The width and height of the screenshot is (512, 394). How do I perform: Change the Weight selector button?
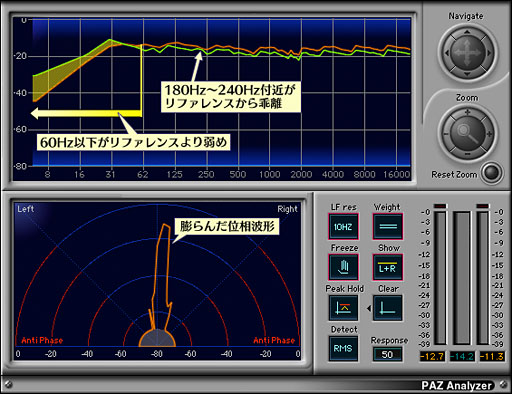387,227
